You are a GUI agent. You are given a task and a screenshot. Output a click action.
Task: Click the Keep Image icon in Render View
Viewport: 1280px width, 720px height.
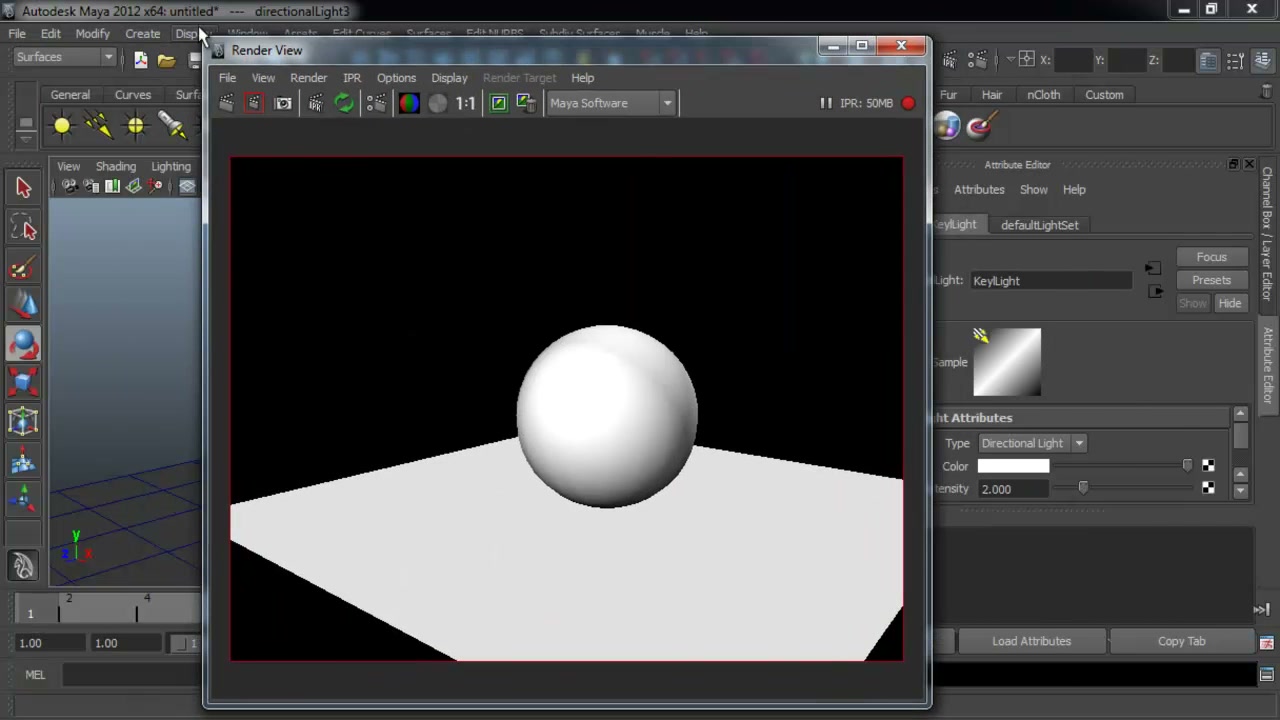[x=498, y=103]
